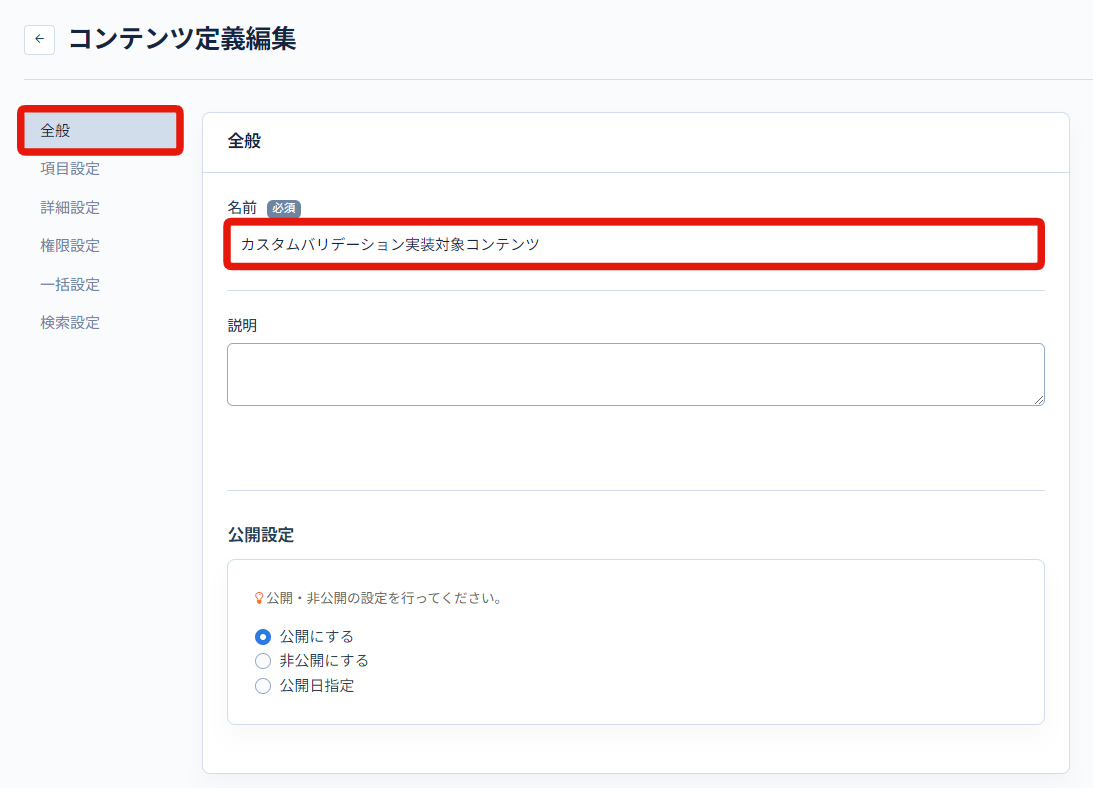
Task: Open the 詳細設定 section
Action: tap(68, 207)
